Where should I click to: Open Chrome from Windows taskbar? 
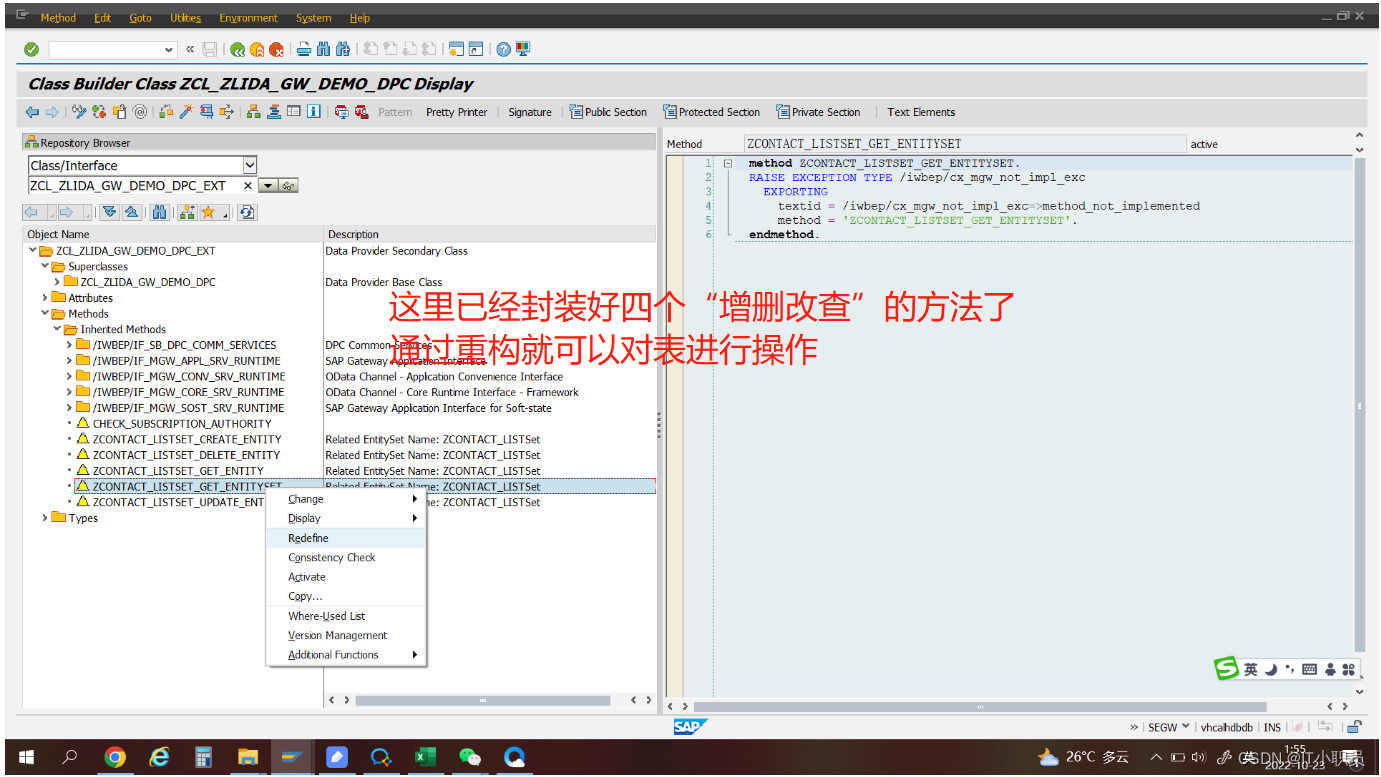[116, 757]
